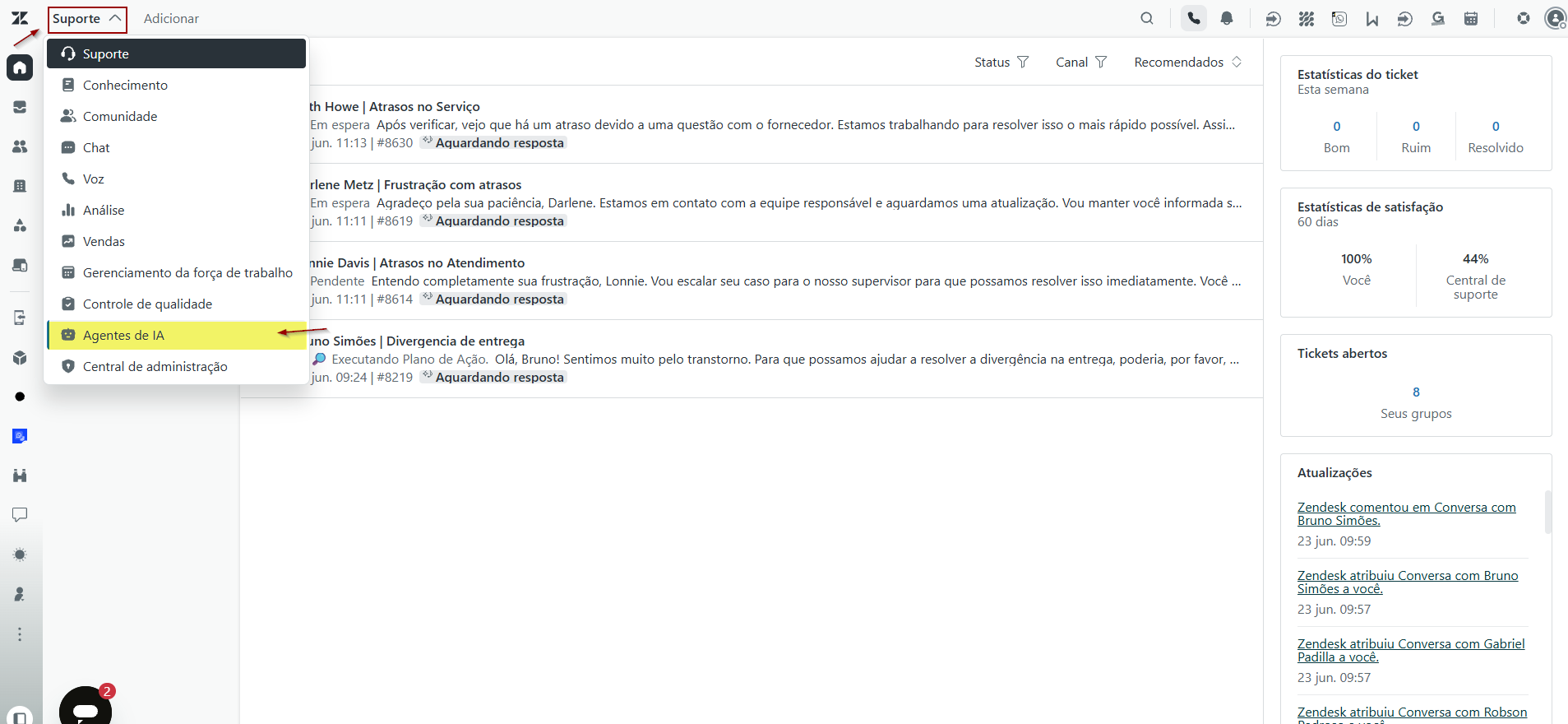The image size is (1568, 724).
Task: Open ticket Atrasos no Serviço
Action: click(424, 107)
